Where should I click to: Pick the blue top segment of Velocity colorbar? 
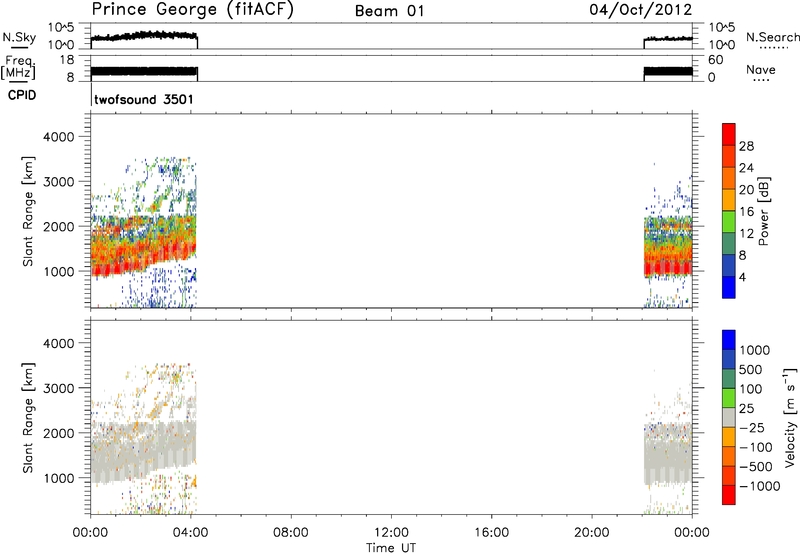click(729, 339)
